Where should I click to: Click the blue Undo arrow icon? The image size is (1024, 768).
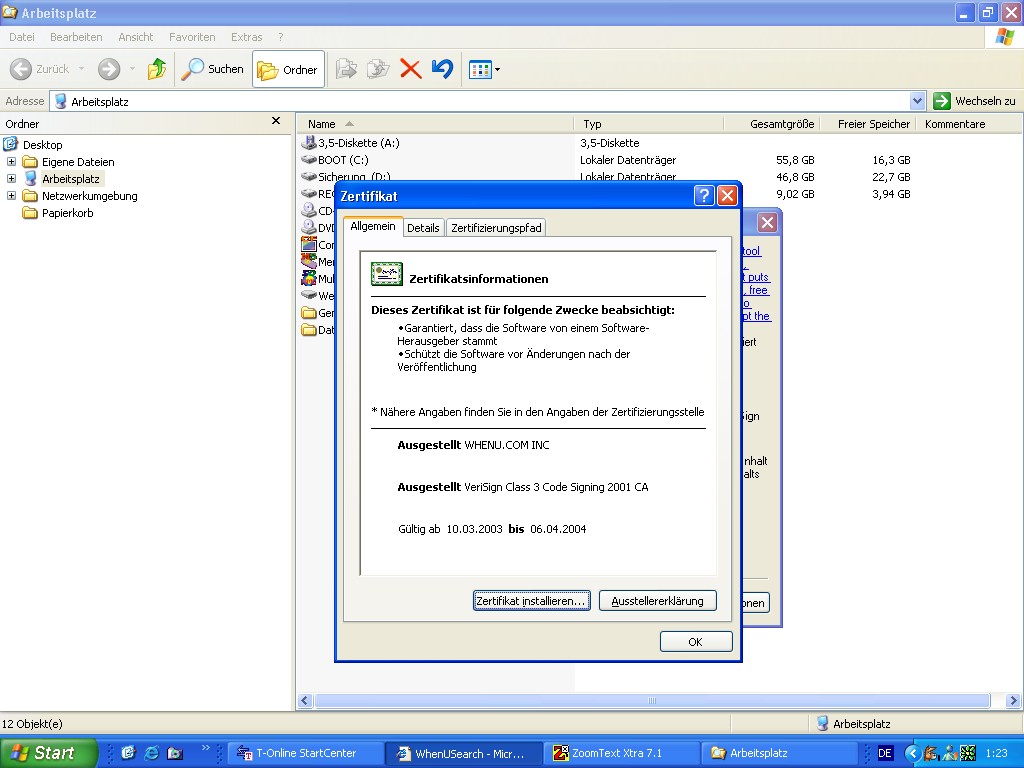pyautogui.click(x=442, y=69)
